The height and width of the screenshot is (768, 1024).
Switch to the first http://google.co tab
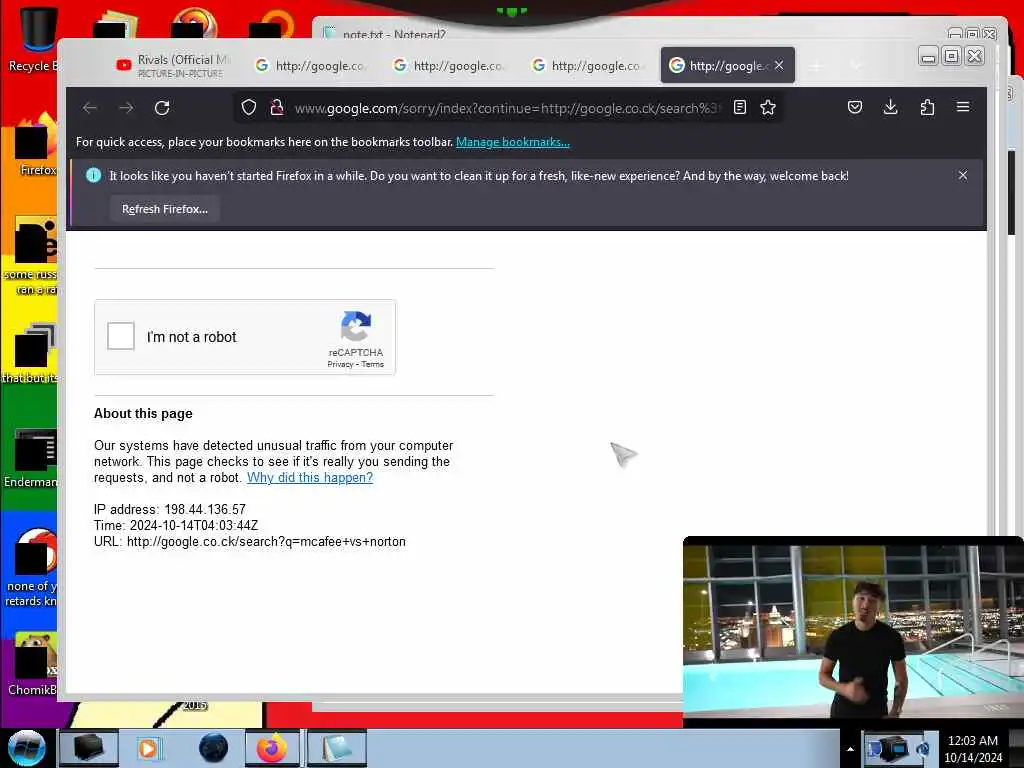310,65
